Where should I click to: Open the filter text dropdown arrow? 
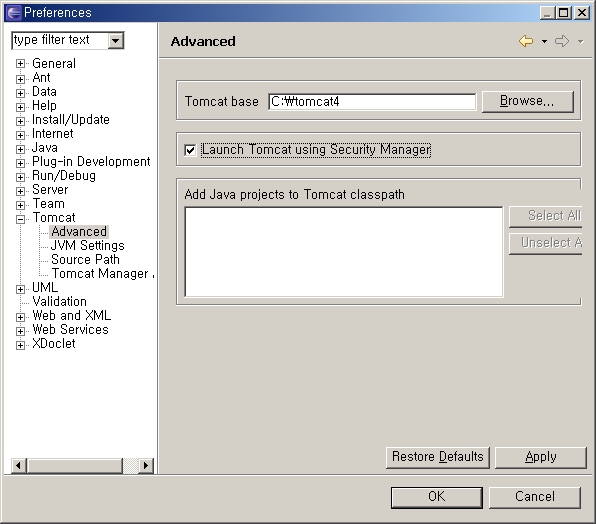click(116, 40)
